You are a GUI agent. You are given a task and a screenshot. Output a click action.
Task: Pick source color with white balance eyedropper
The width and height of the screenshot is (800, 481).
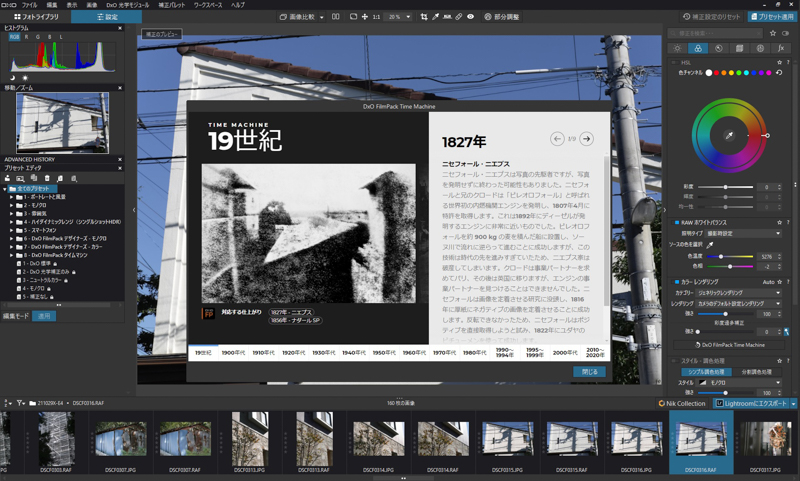pyautogui.click(x=710, y=245)
